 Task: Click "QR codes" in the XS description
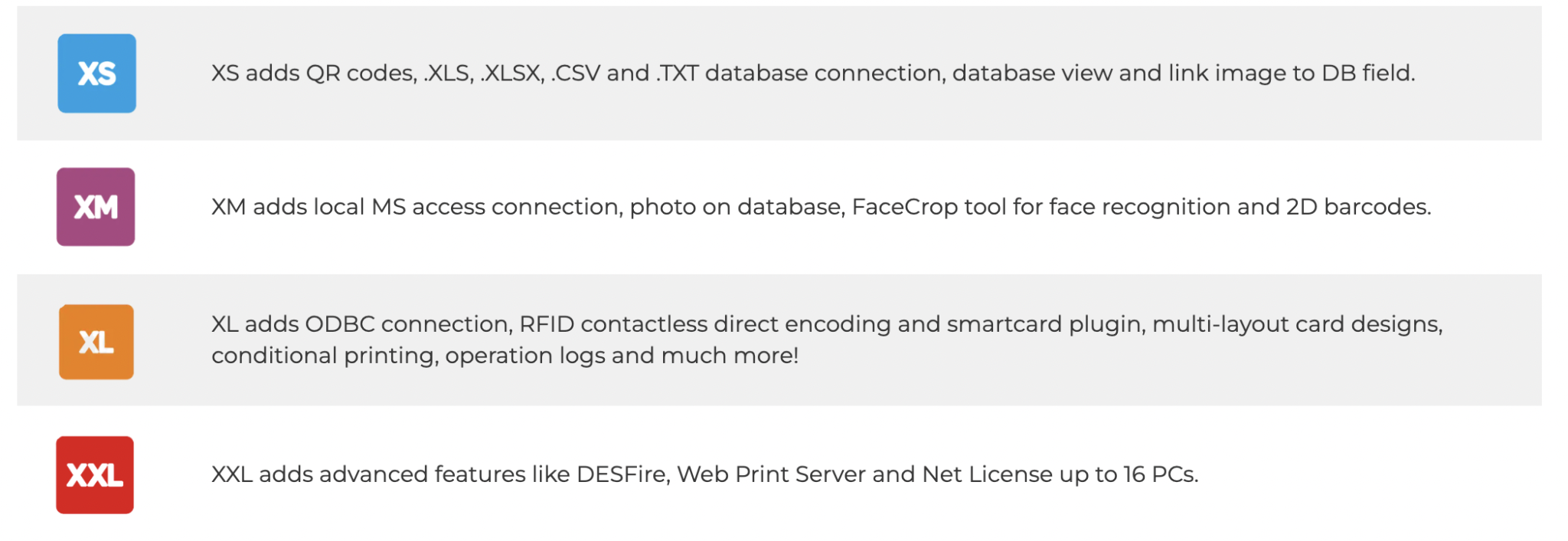[x=361, y=74]
